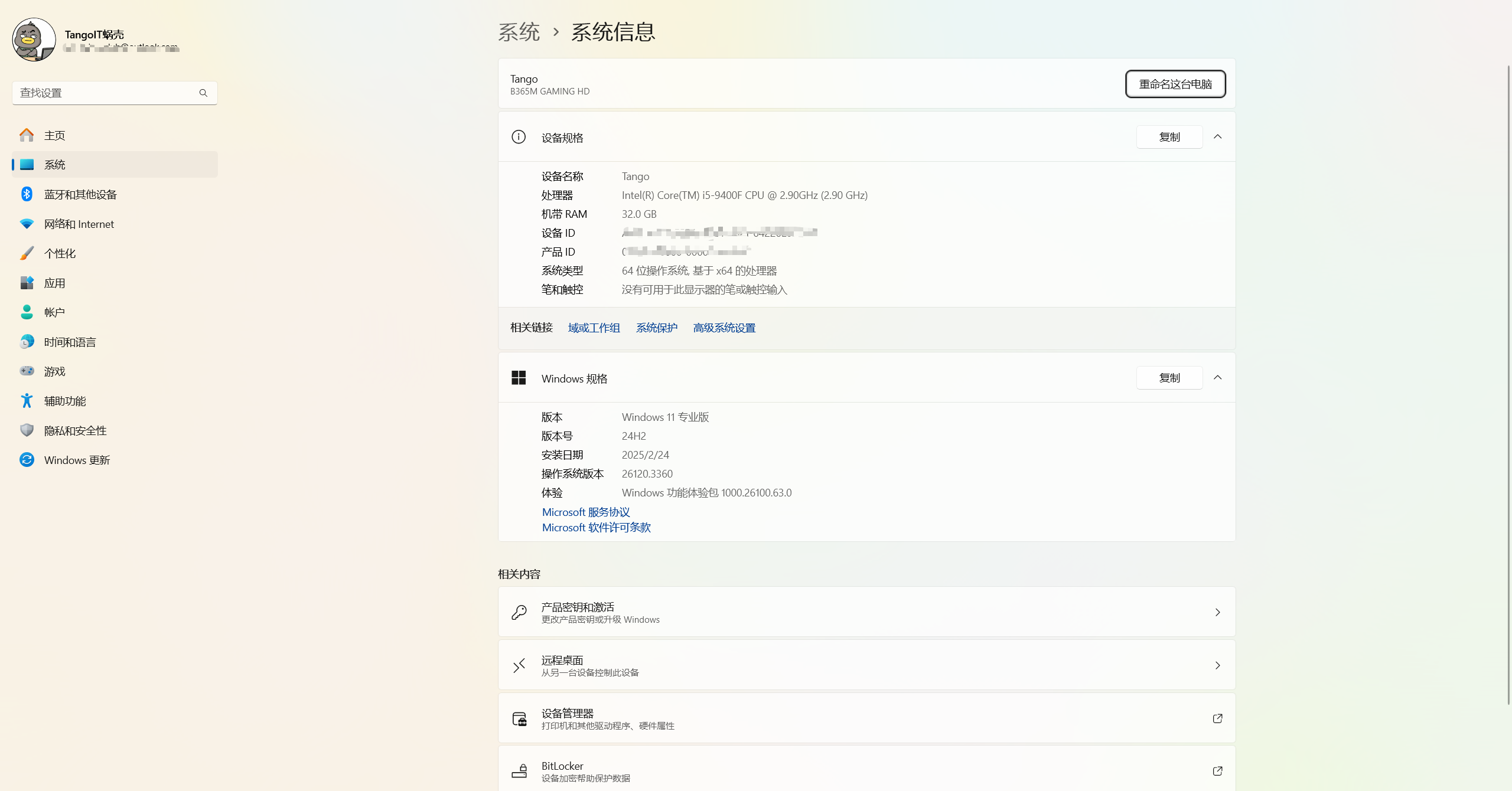Click the Time and language globe icon
This screenshot has width=1512, height=791.
[27, 342]
